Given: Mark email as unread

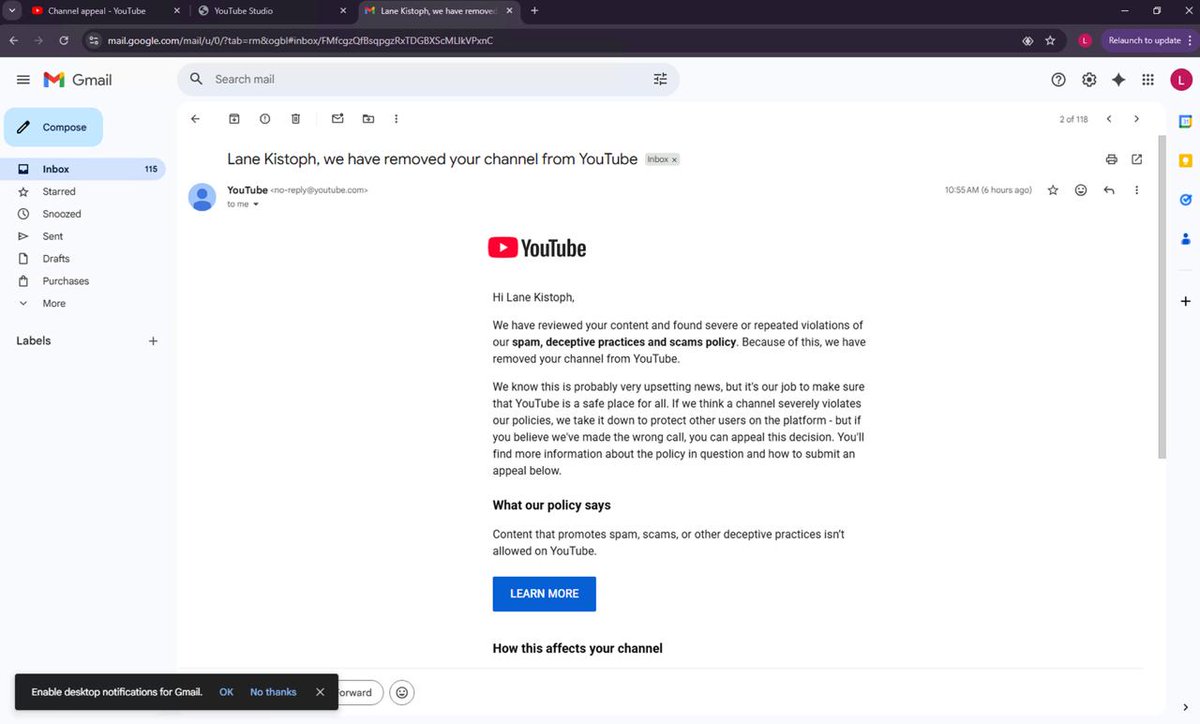Looking at the screenshot, I should coord(338,118).
